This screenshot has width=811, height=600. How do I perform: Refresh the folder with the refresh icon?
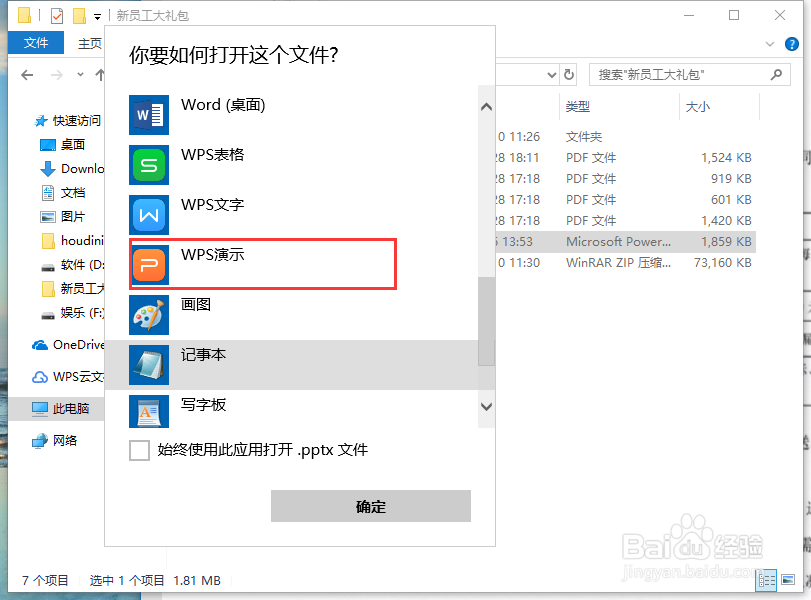tap(569, 75)
